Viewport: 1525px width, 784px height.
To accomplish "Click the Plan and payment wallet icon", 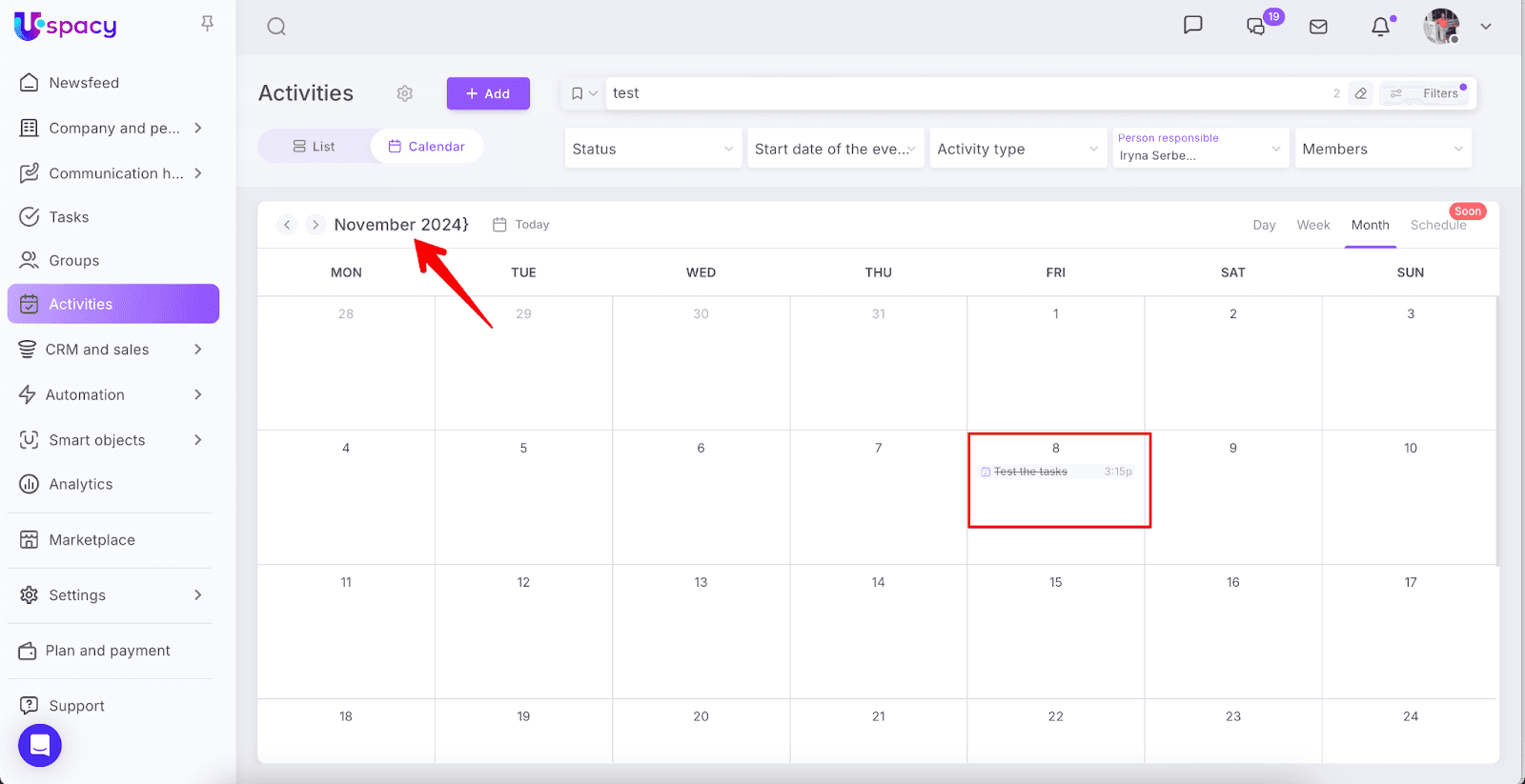I will pyautogui.click(x=28, y=651).
